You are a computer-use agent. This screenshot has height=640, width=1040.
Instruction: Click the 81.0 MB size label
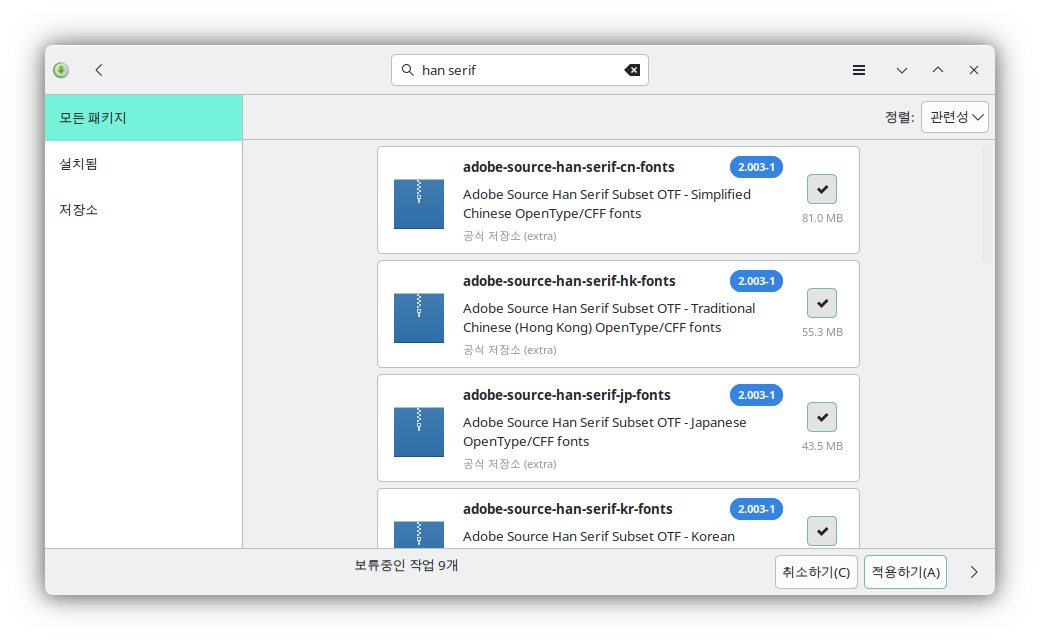coord(822,218)
